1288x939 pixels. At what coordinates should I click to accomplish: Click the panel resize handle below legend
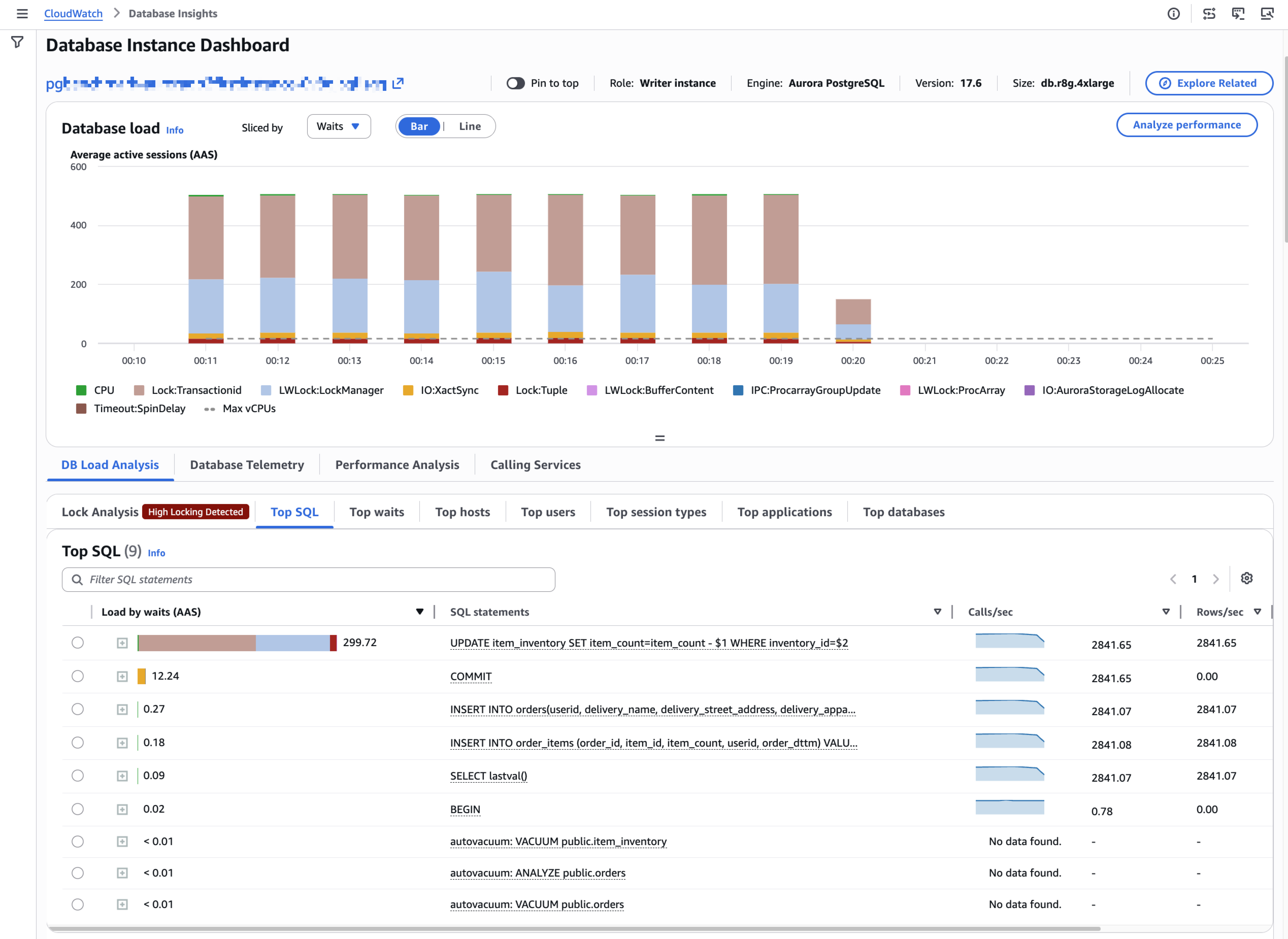click(659, 438)
